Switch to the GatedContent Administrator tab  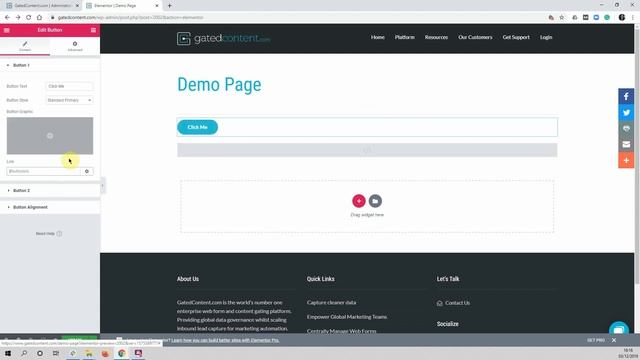(x=42, y=6)
